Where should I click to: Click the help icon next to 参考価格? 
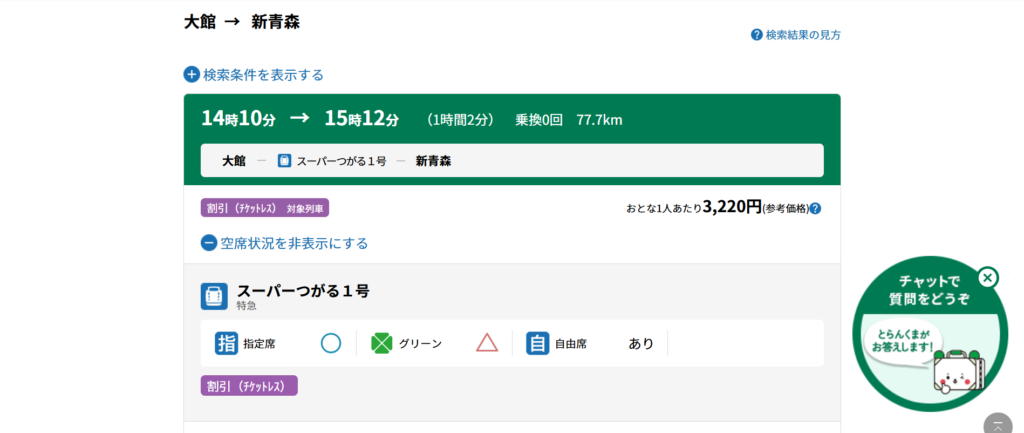click(x=815, y=209)
